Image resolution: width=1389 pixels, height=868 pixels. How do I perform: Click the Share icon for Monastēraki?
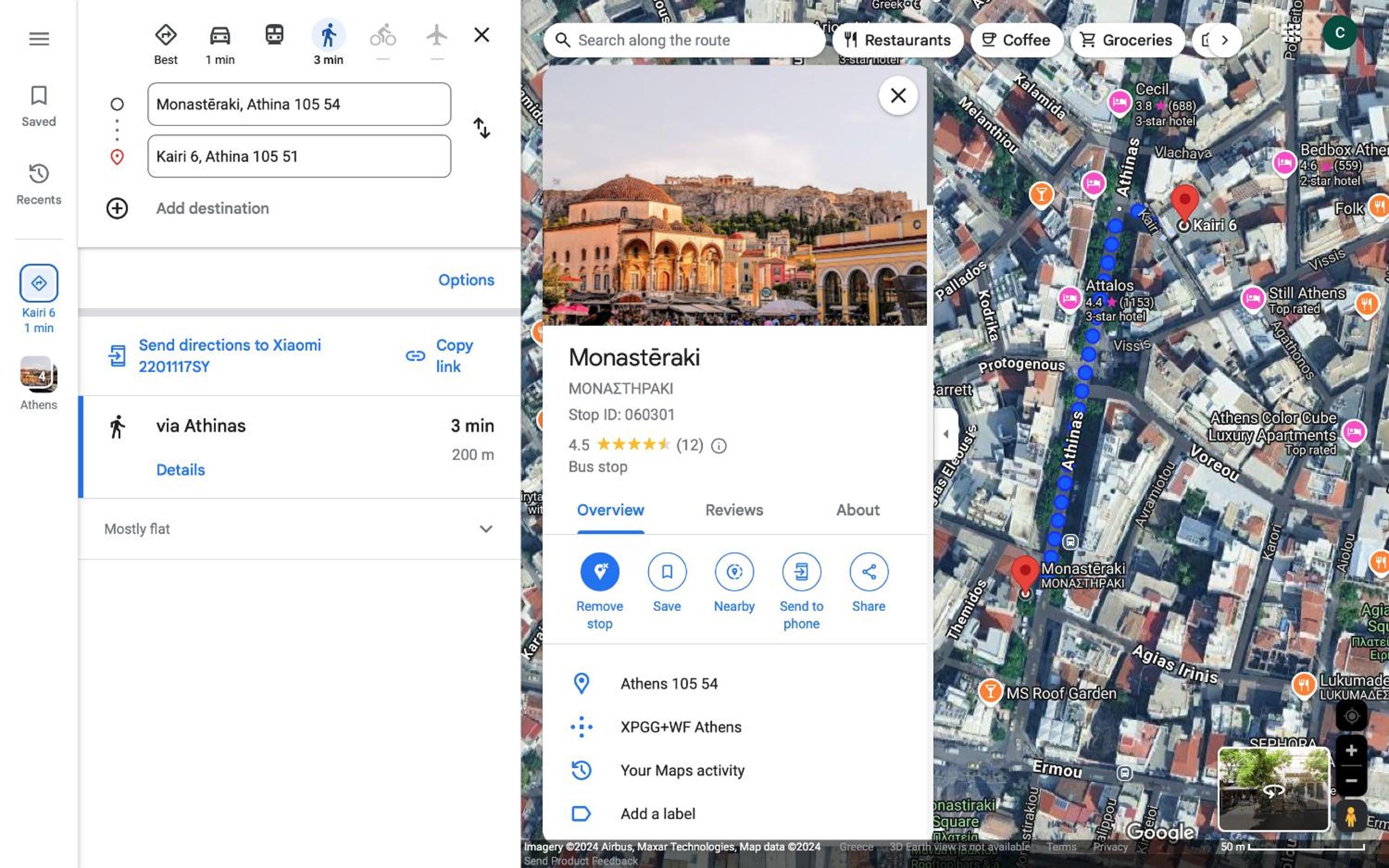(869, 572)
